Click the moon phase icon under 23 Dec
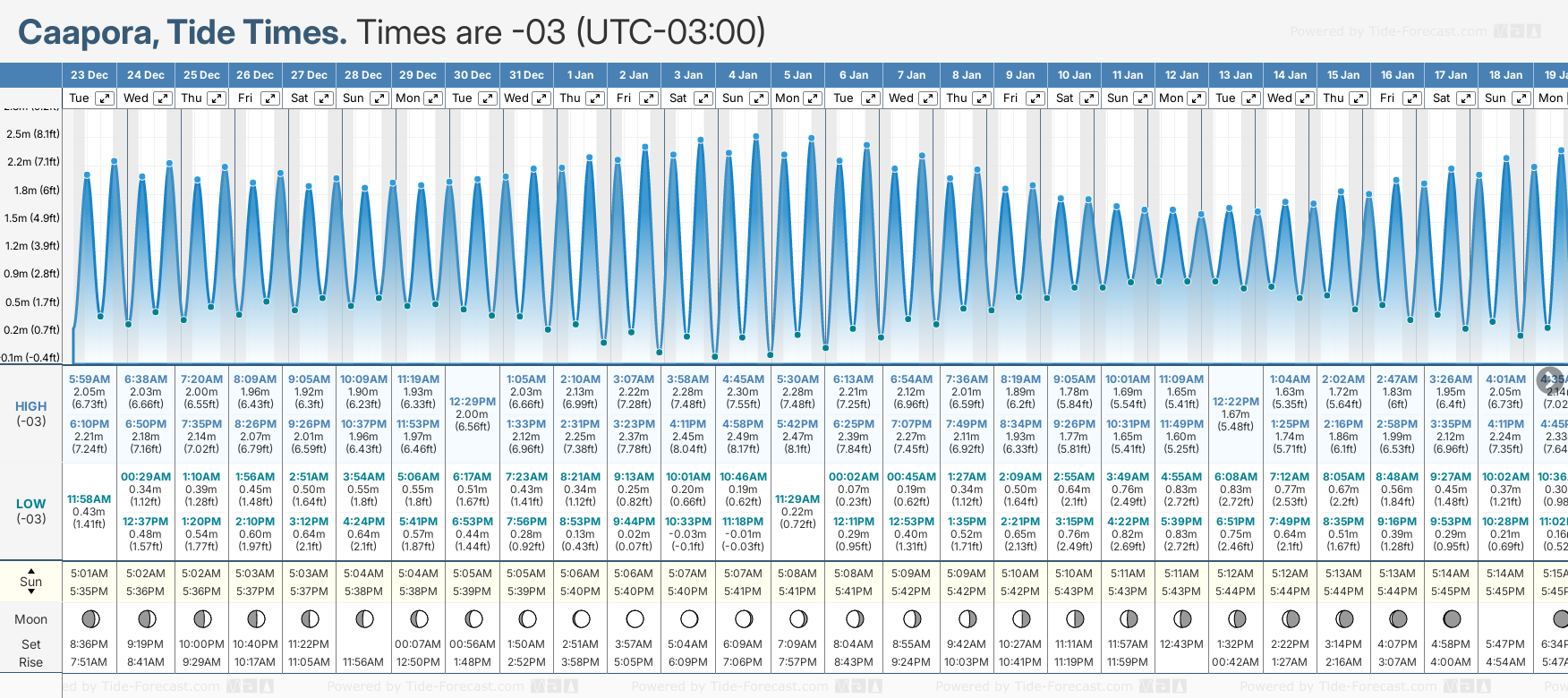 point(89,618)
